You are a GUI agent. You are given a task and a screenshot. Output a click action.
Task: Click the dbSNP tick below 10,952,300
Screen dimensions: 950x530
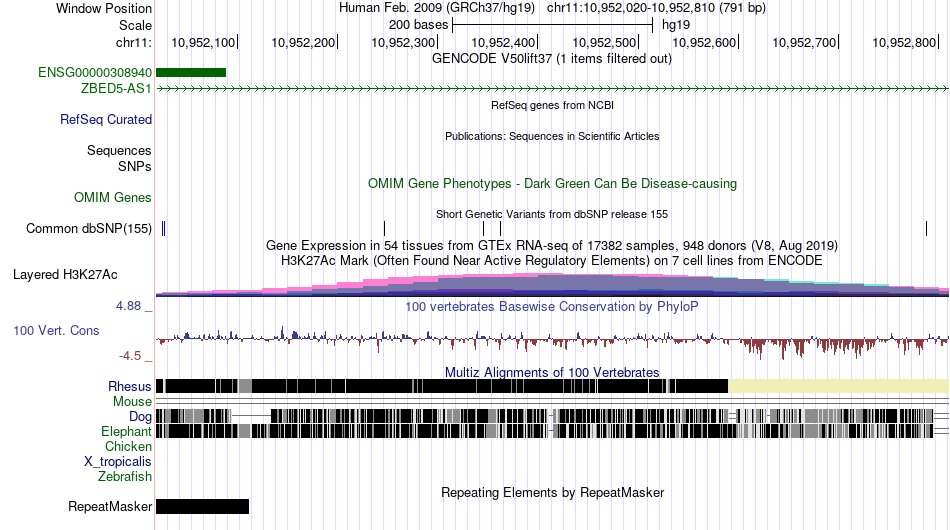385,228
